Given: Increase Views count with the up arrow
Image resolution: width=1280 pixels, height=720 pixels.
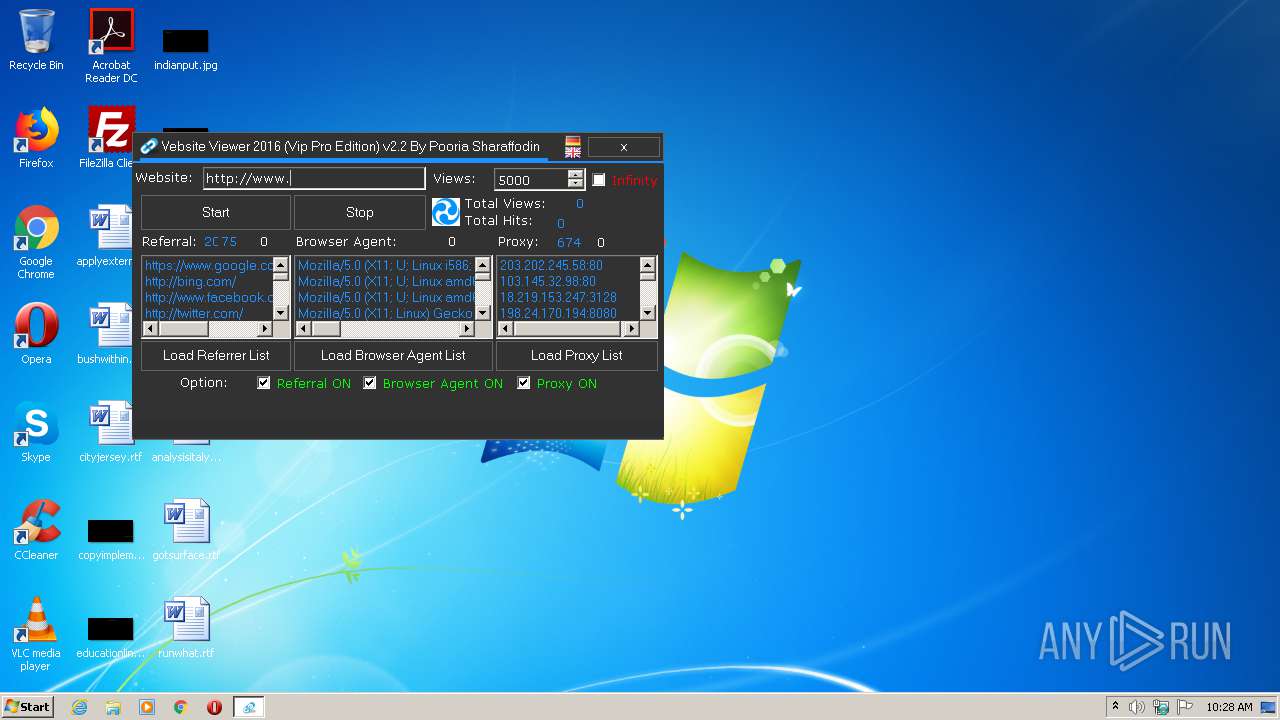Looking at the screenshot, I should click(x=575, y=175).
